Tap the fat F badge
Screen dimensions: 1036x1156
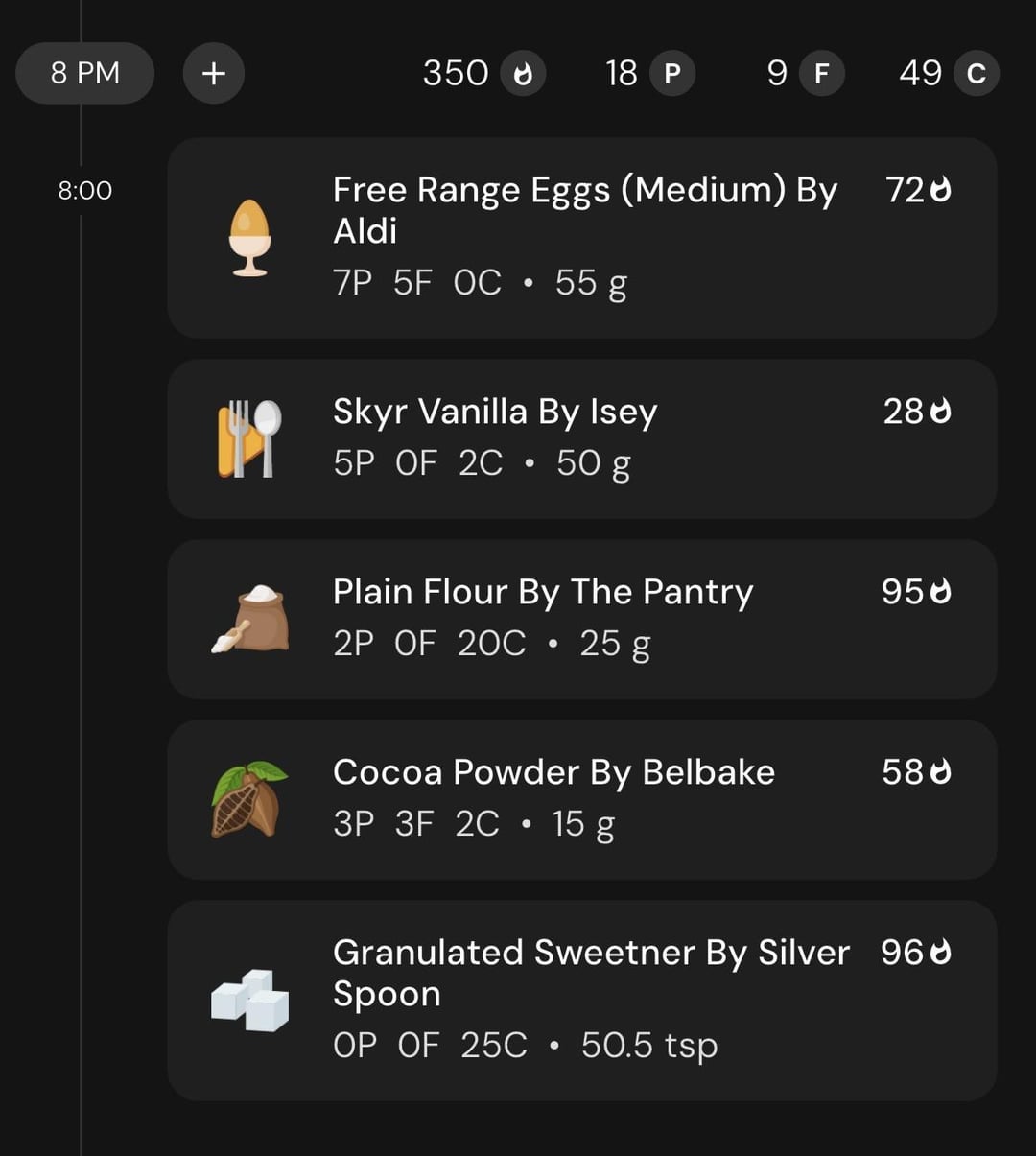pos(822,74)
